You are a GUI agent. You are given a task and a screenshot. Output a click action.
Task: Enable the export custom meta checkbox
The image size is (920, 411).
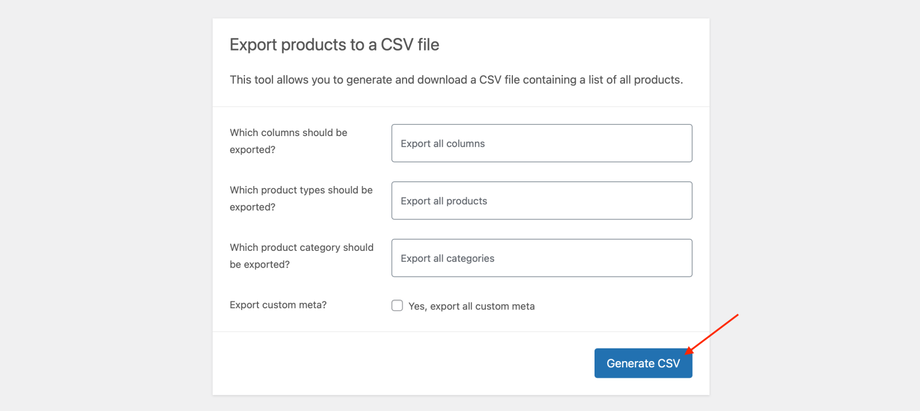(x=397, y=305)
